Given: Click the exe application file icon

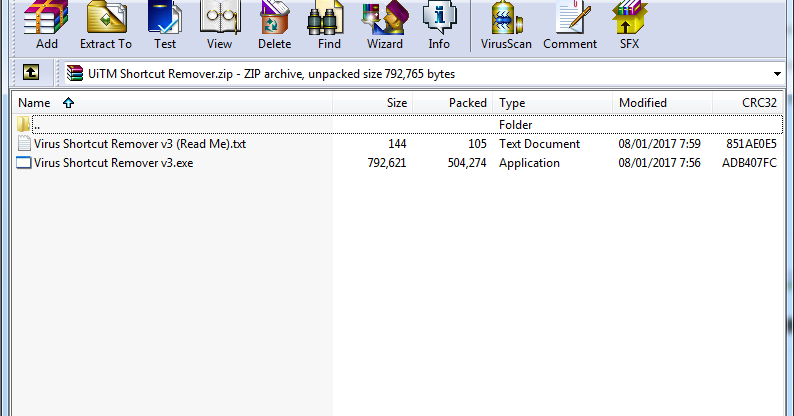Looking at the screenshot, I should [x=24, y=163].
